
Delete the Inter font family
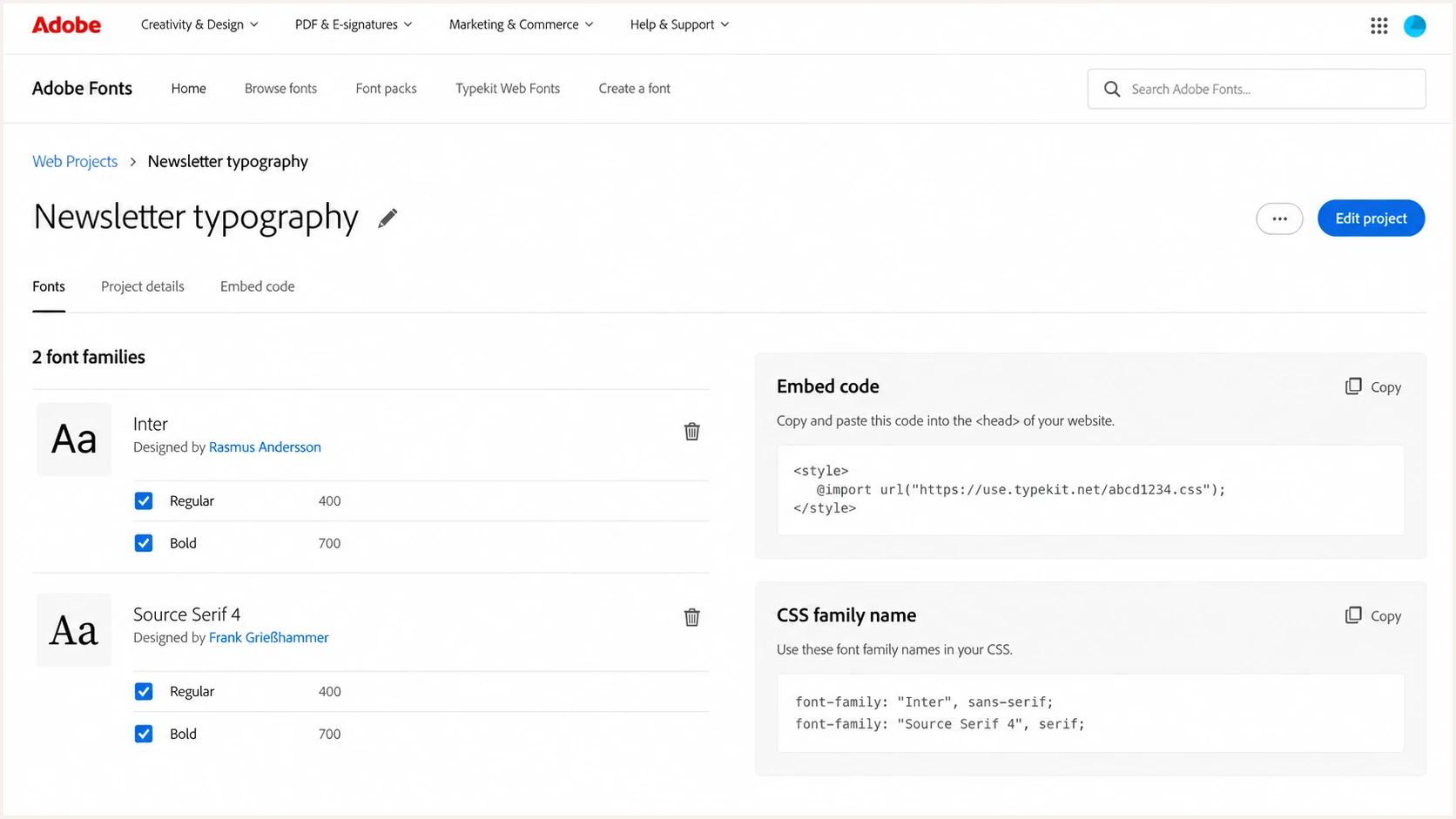pyautogui.click(x=691, y=432)
